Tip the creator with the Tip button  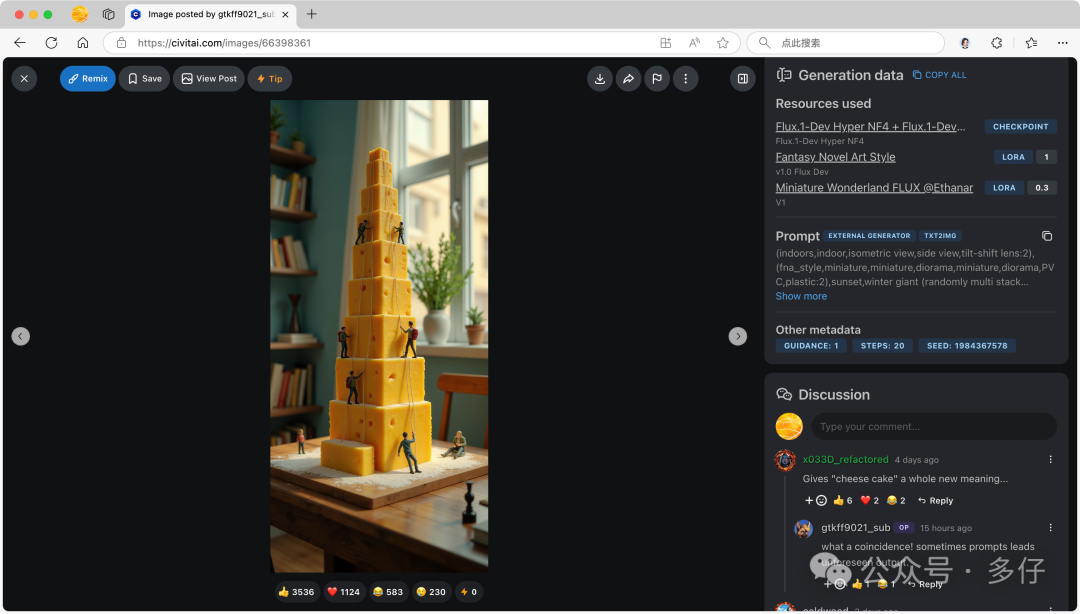point(269,79)
